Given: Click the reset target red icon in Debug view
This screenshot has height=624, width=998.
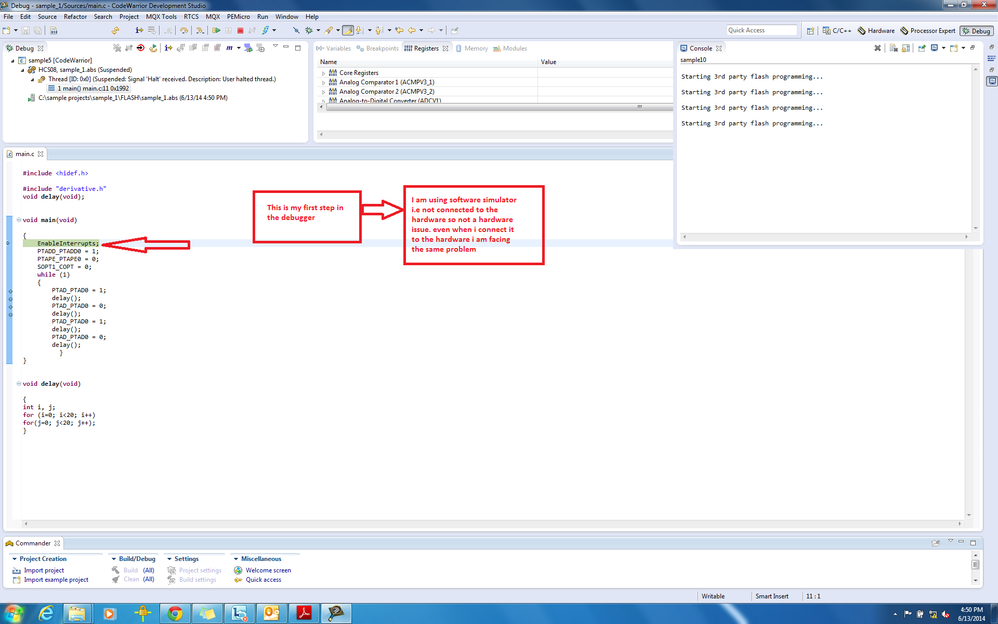Looking at the screenshot, I should (x=141, y=48).
